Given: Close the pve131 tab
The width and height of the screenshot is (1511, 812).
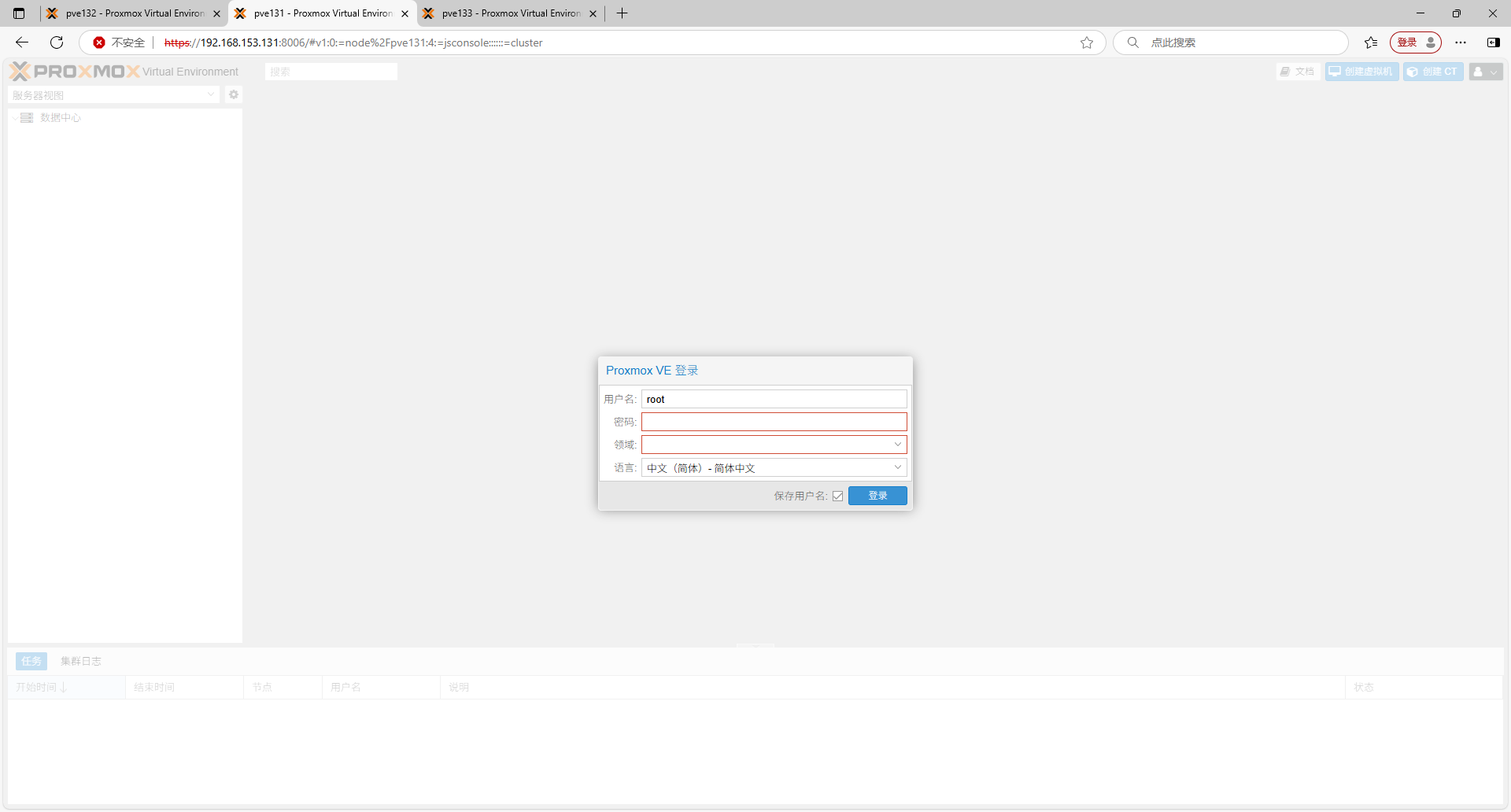Looking at the screenshot, I should tap(405, 13).
